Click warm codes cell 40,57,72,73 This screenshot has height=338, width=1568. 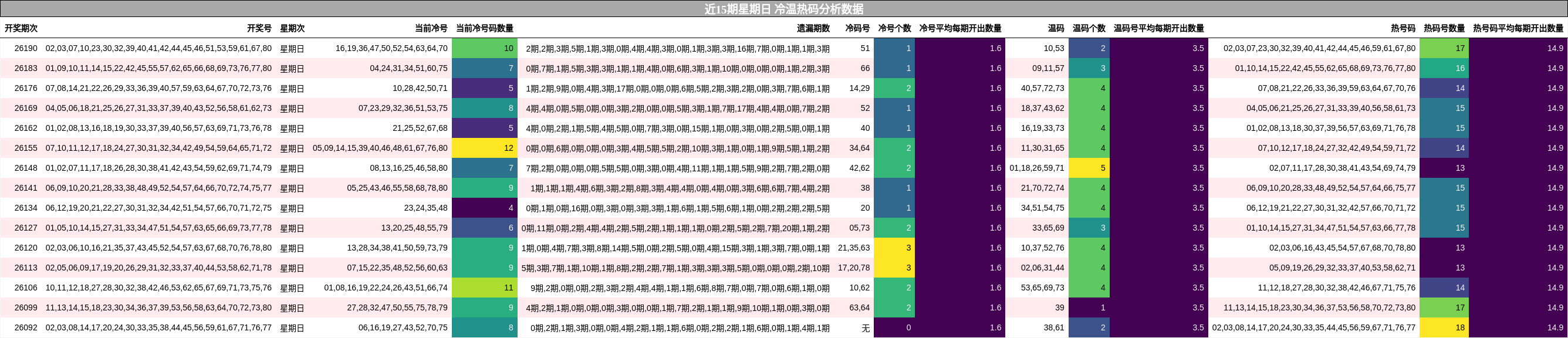pos(1043,88)
